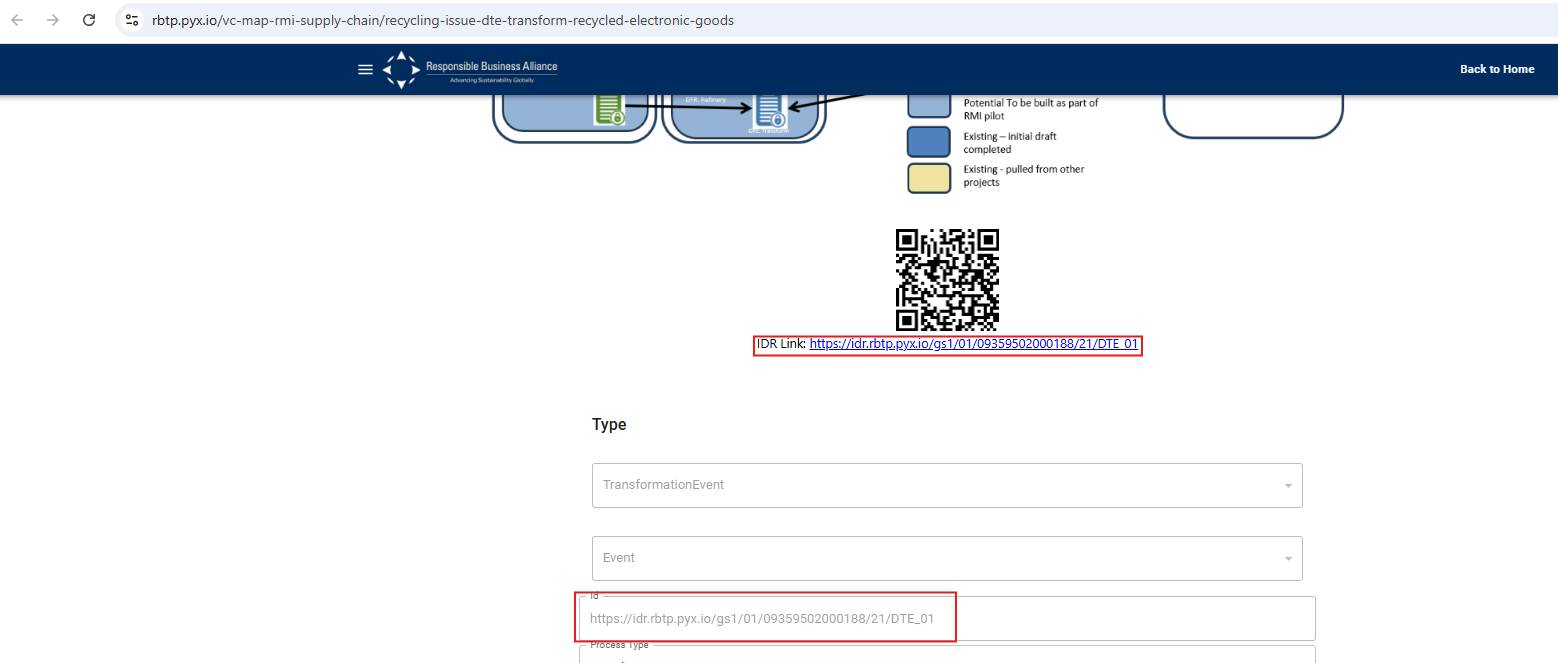Open the site information icon in the address bar

(132, 20)
